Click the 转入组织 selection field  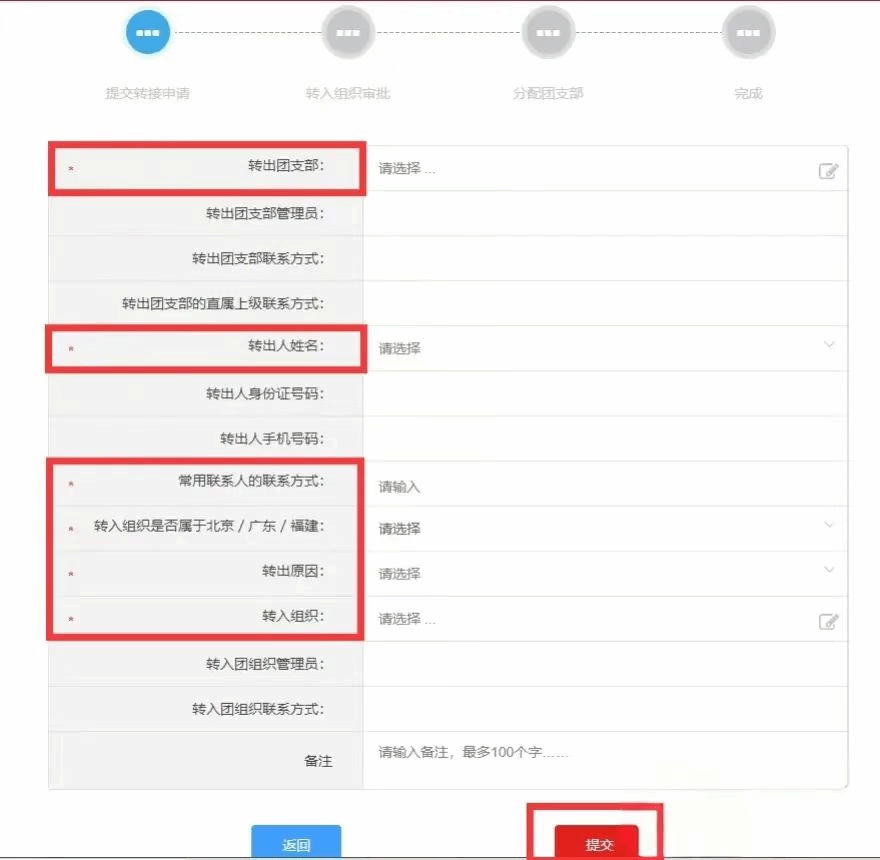coord(590,620)
